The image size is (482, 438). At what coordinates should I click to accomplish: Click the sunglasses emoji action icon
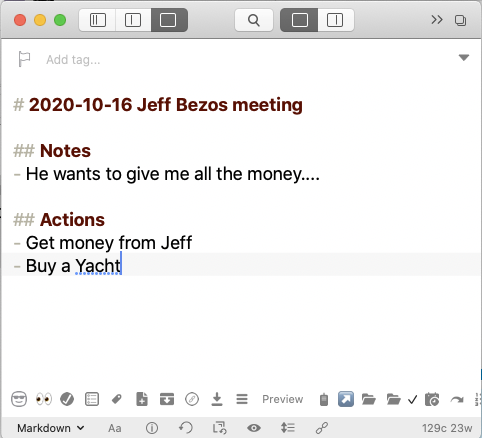click(x=19, y=399)
